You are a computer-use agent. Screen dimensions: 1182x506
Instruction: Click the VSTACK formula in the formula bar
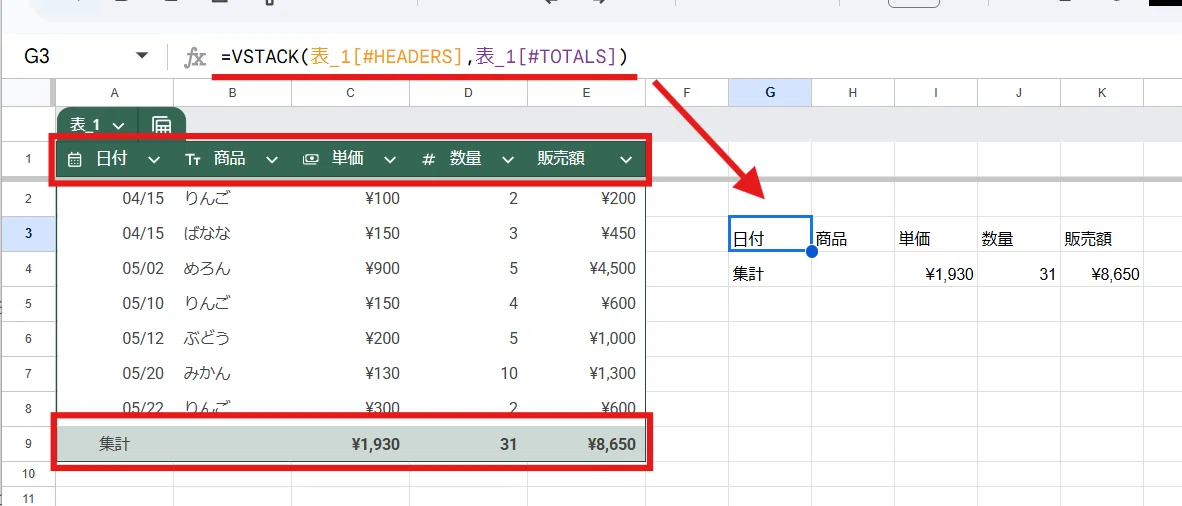pos(424,57)
